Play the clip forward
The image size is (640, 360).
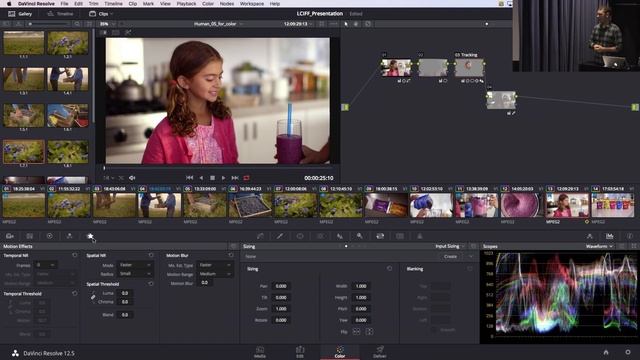(x=223, y=178)
